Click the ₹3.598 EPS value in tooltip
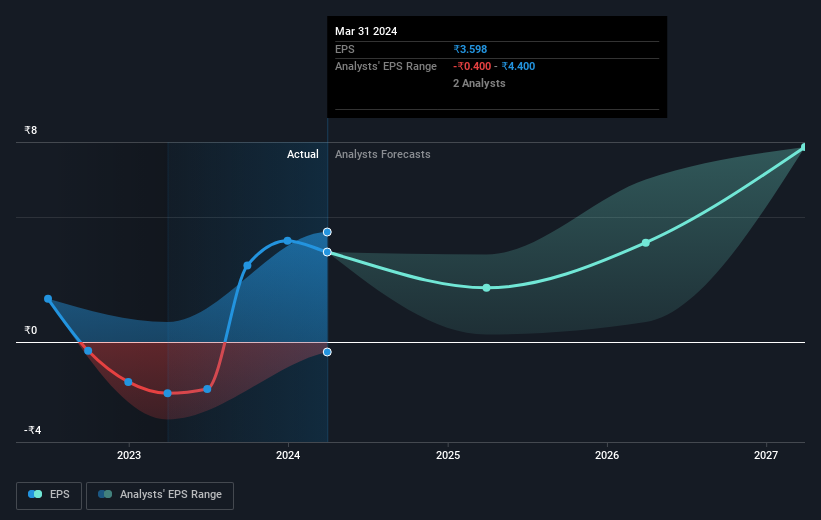 pos(470,49)
